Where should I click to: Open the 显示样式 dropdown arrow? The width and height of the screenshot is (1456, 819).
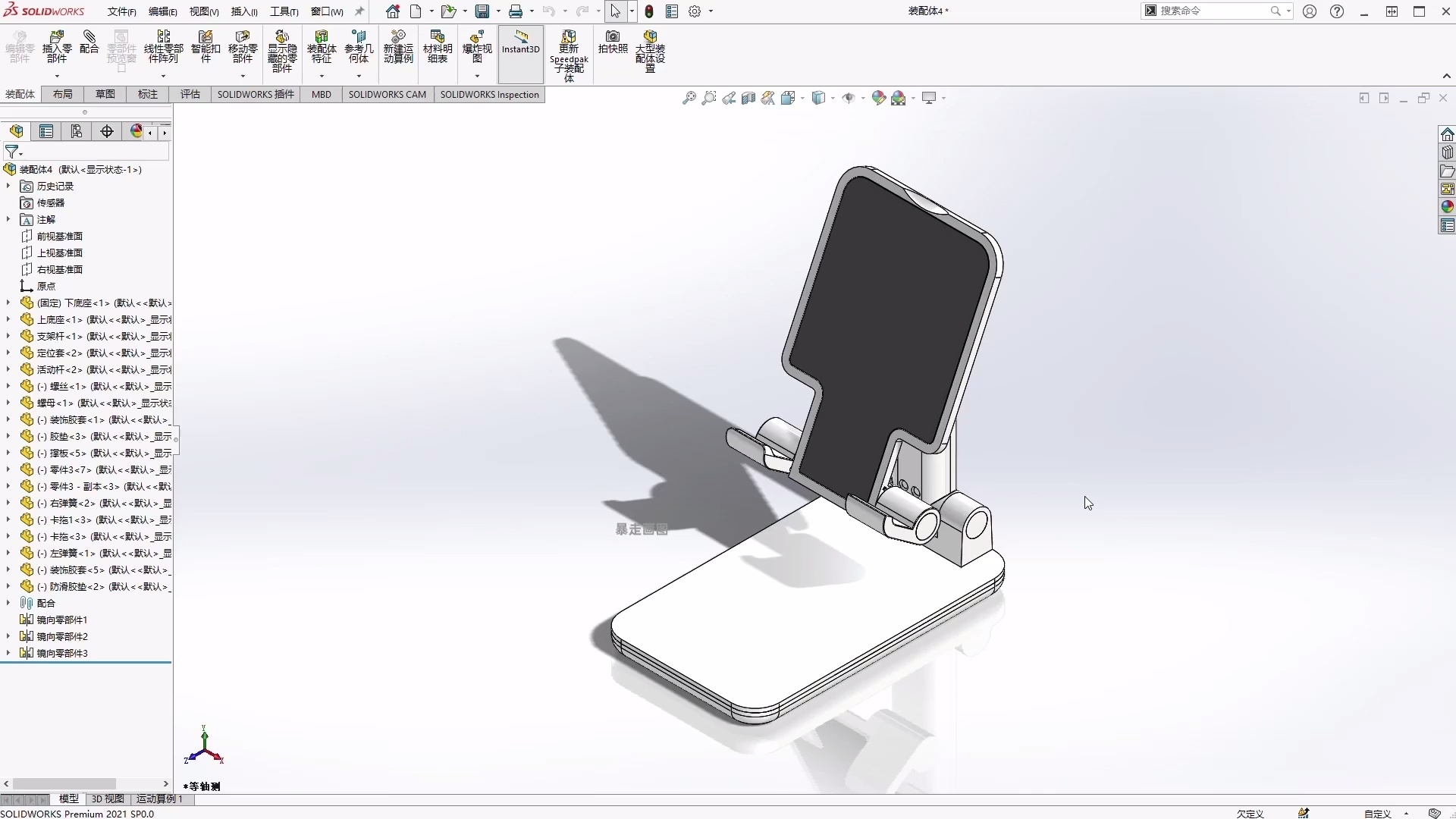pos(832,99)
